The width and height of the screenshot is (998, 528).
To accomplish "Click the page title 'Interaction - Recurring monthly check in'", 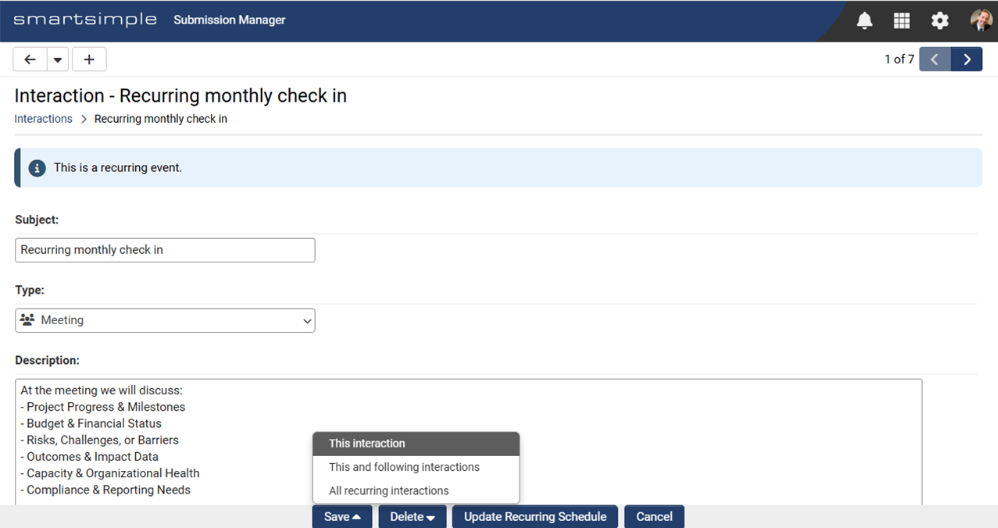I will 181,95.
